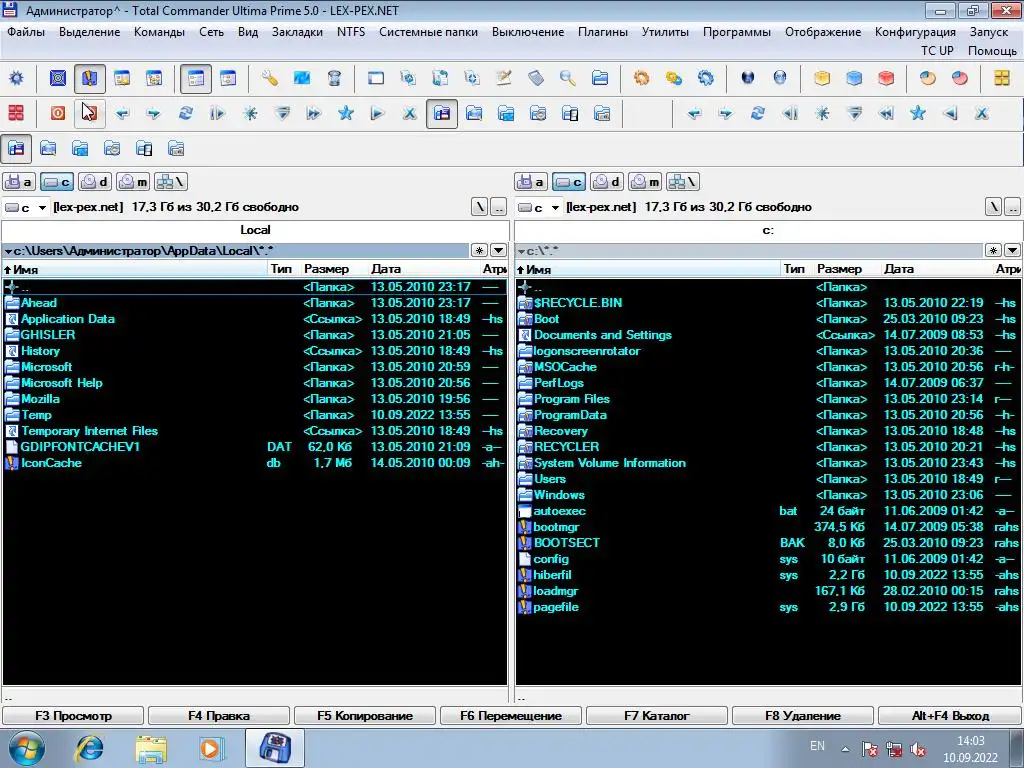This screenshot has width=1024, height=768.
Task: Click the dark blue globe icon
Action: click(748, 79)
